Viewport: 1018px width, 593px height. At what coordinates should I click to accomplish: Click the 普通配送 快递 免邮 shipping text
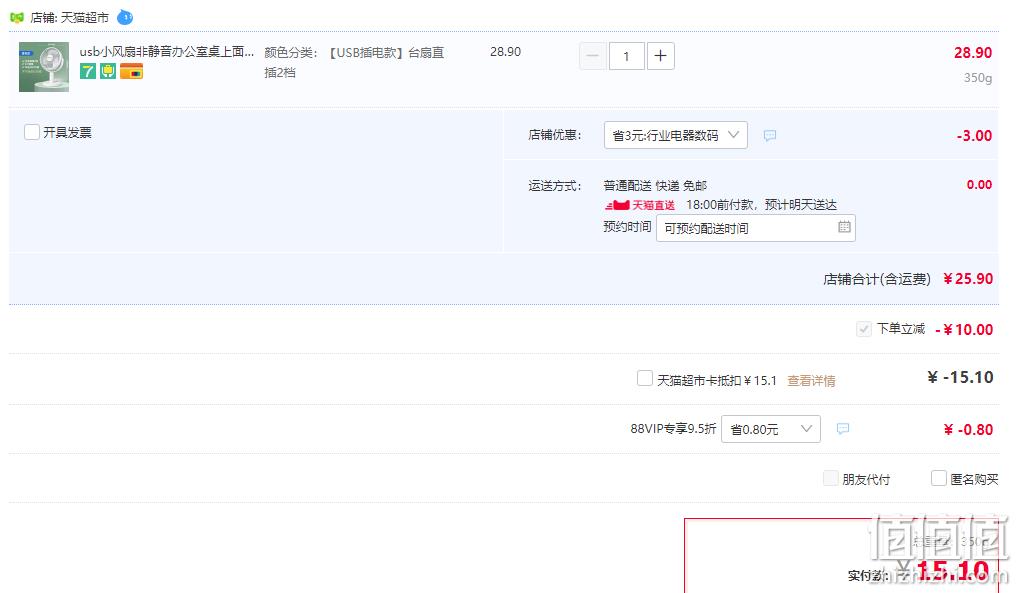(x=655, y=186)
